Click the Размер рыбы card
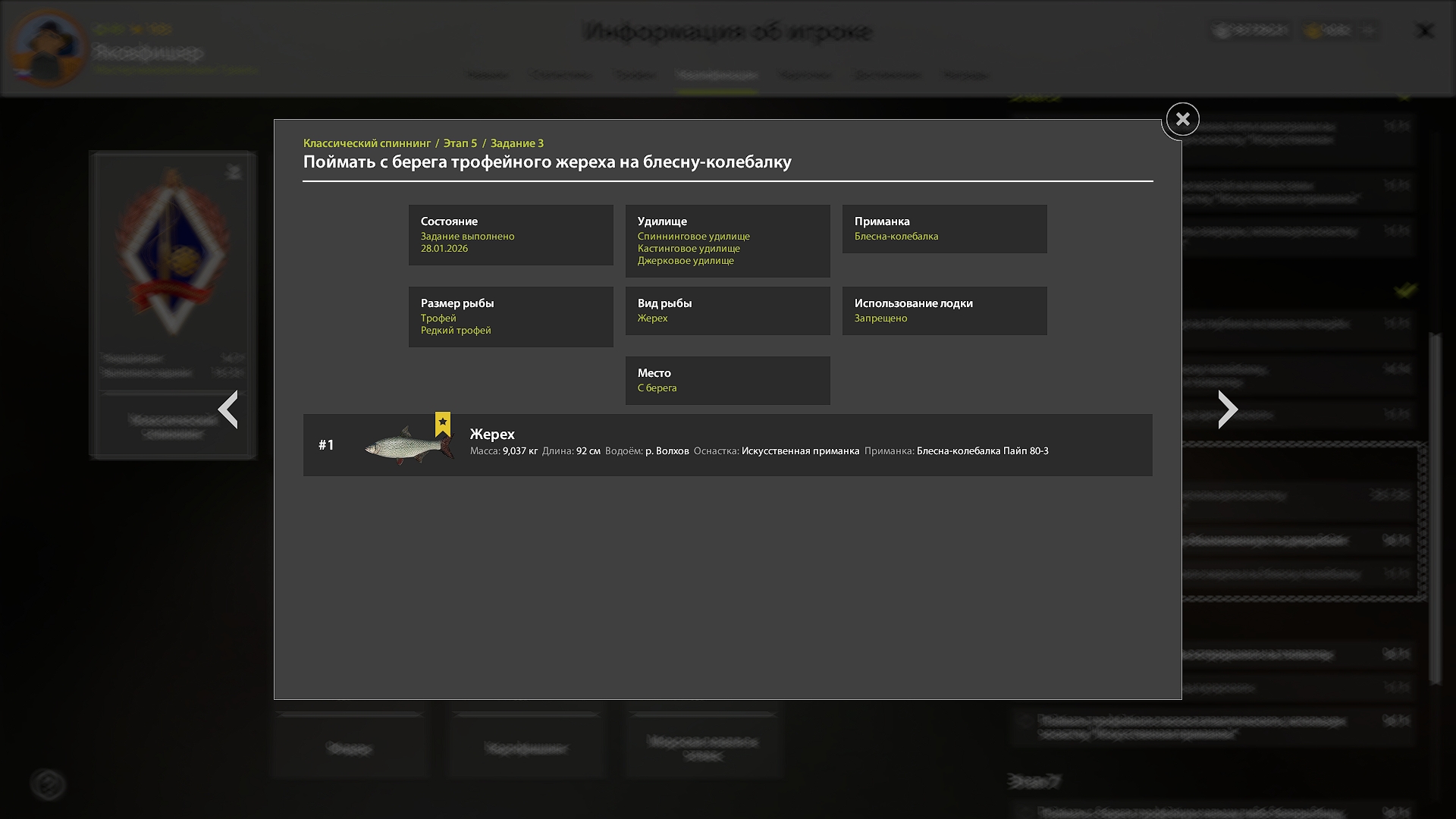The height and width of the screenshot is (819, 1456). point(510,317)
